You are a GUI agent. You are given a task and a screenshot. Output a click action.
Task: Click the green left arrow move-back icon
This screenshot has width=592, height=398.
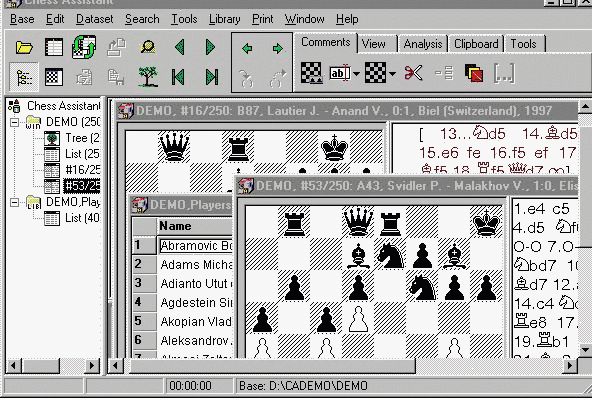point(247,48)
